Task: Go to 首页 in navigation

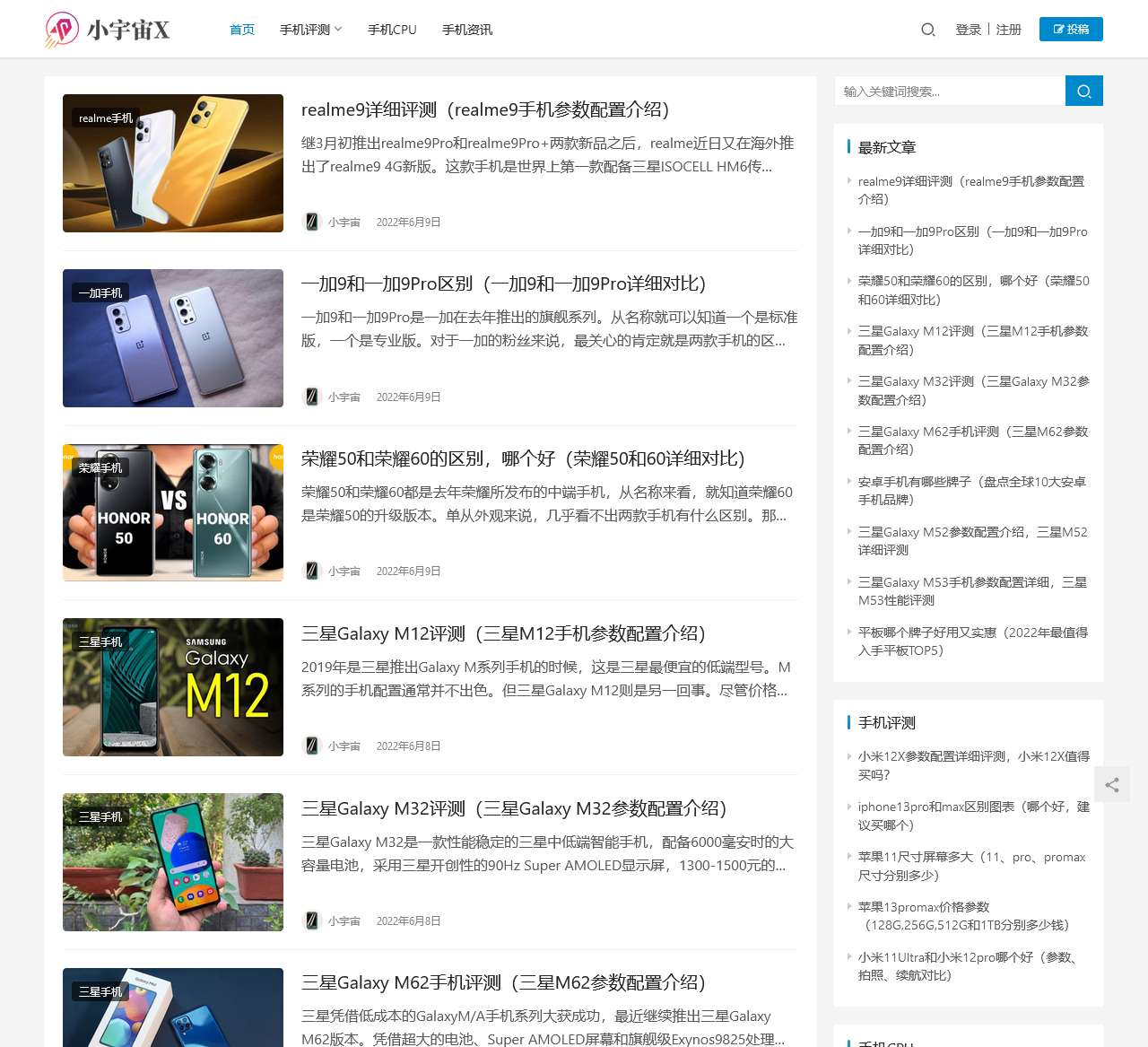Action: 242,30
